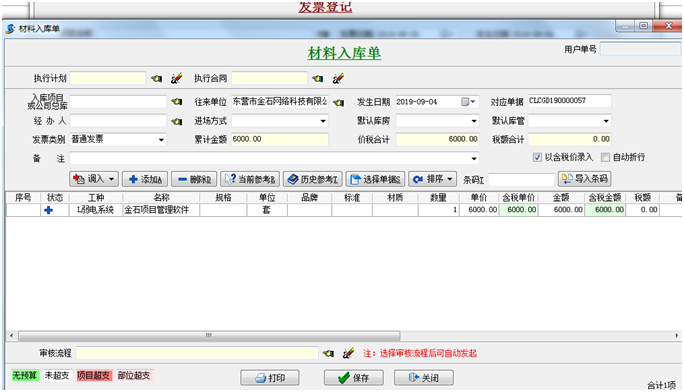Viewport: 684px width, 392px height.
Task: Click the lookup icon beside 经办人 field
Action: click(177, 121)
